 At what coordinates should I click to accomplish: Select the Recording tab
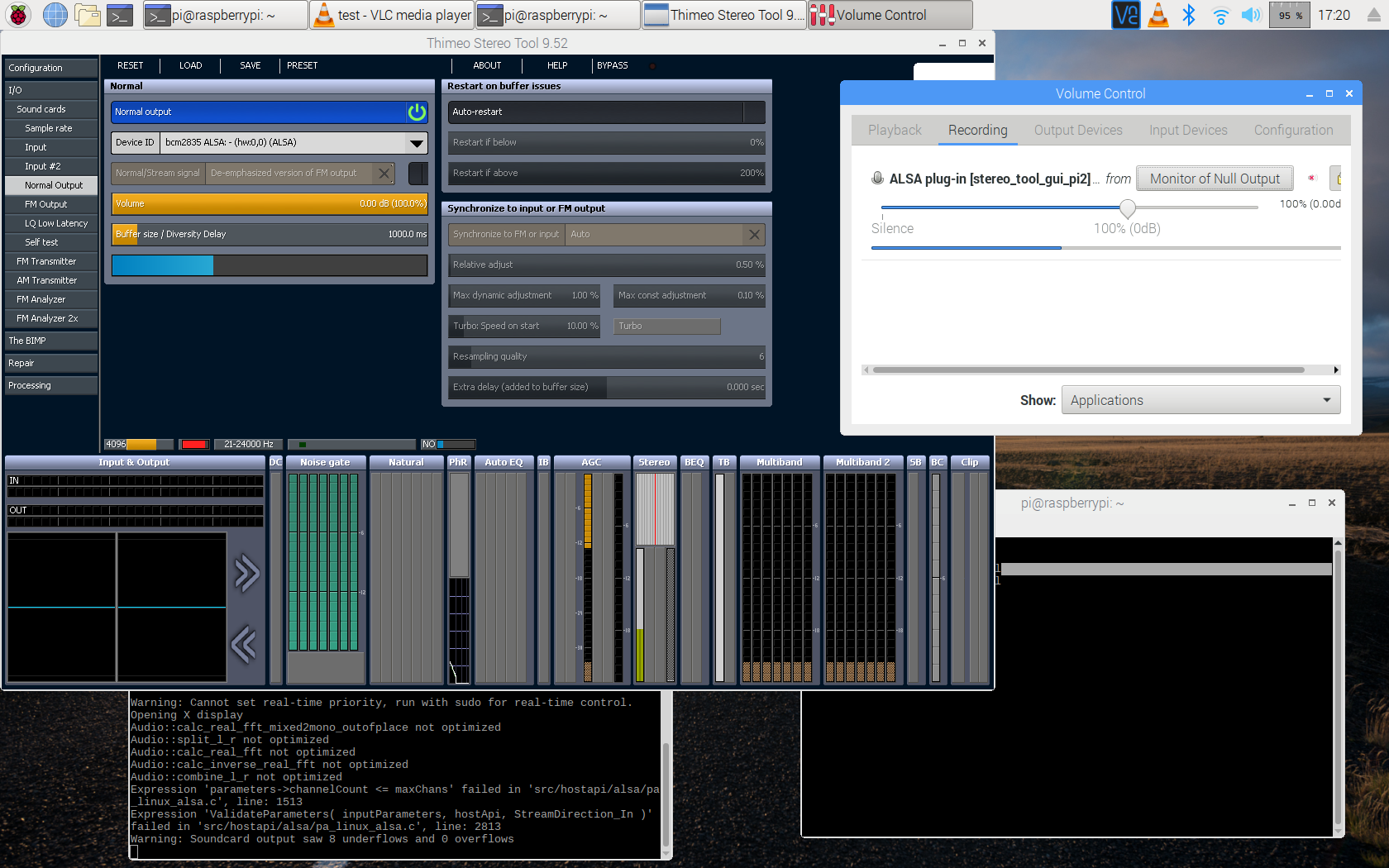pos(977,130)
